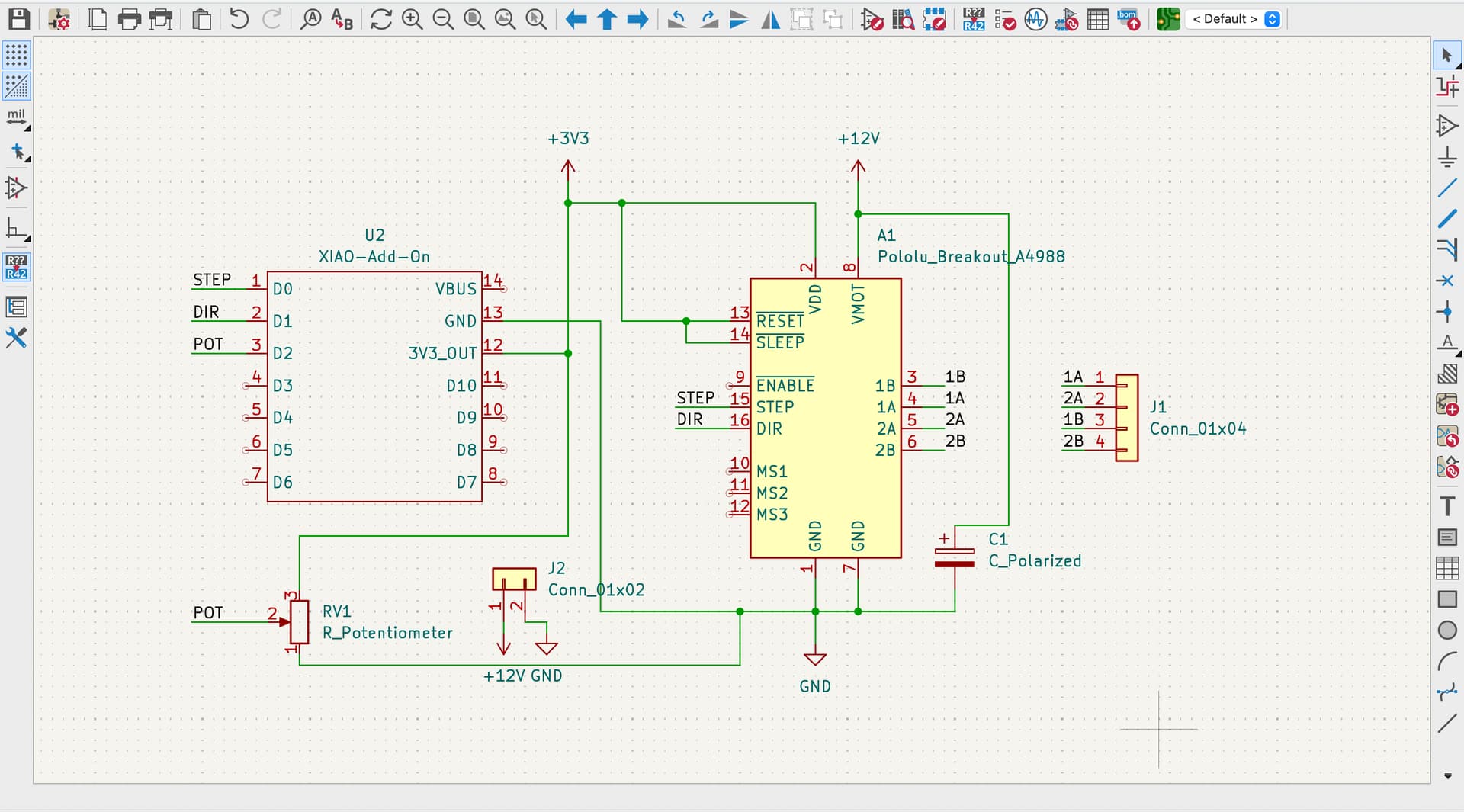The height and width of the screenshot is (812, 1464).
Task: Paste from clipboard
Action: point(201,19)
